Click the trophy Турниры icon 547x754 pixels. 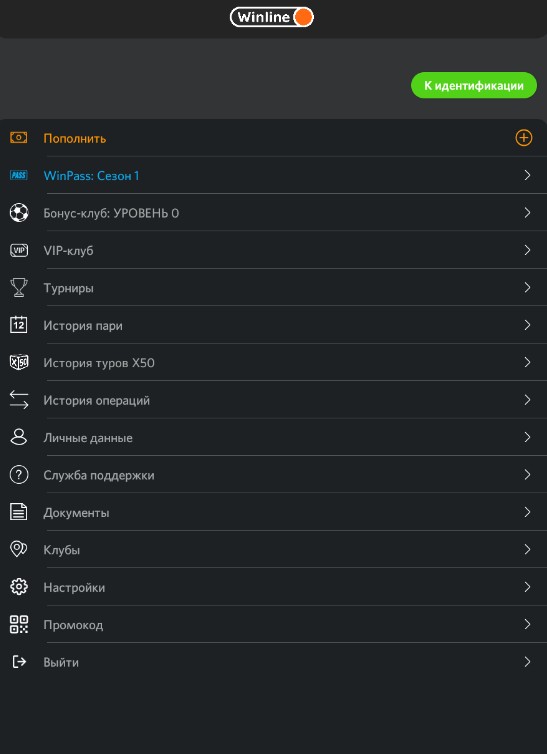click(19, 288)
